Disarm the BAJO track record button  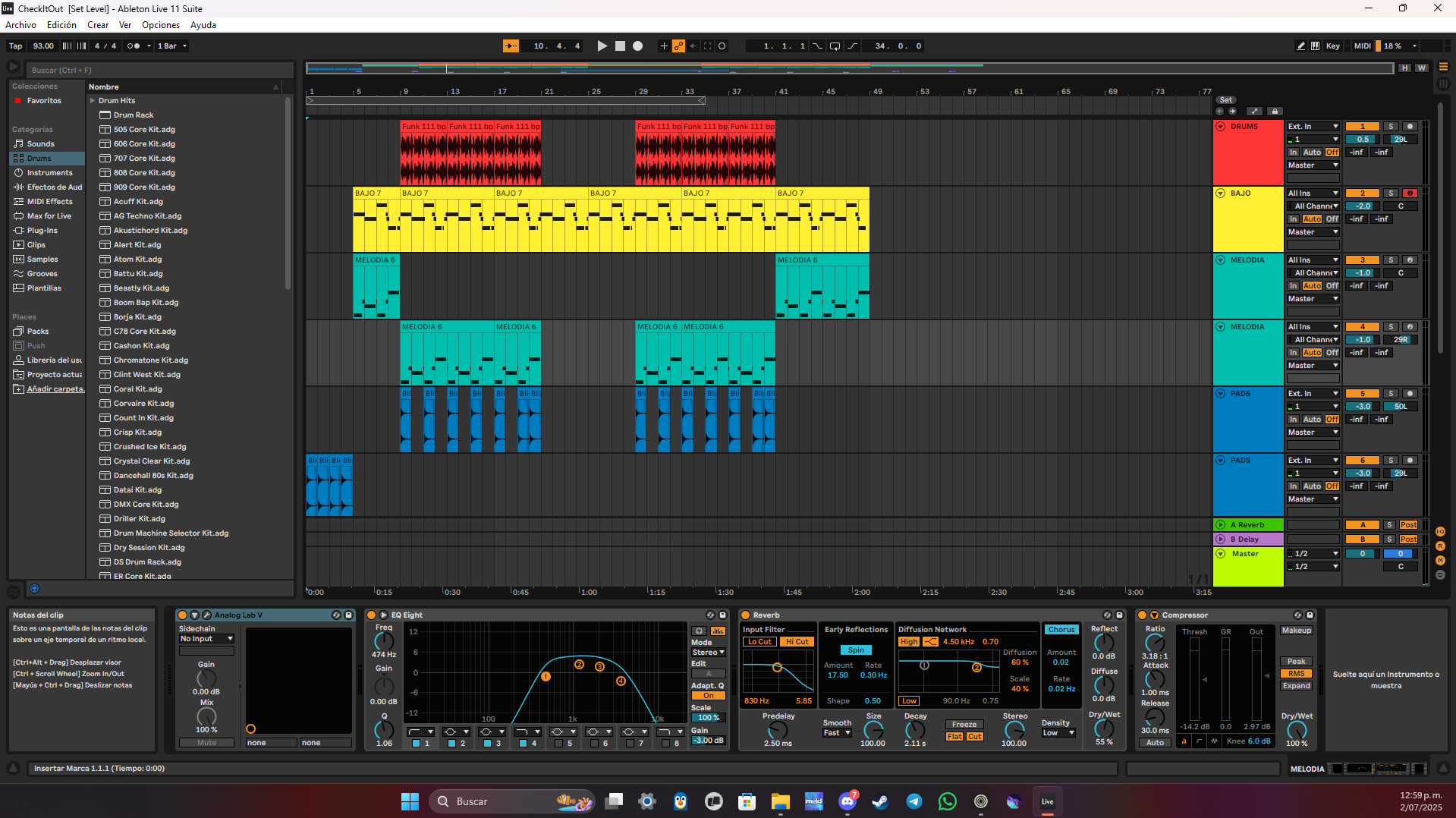[1410, 193]
